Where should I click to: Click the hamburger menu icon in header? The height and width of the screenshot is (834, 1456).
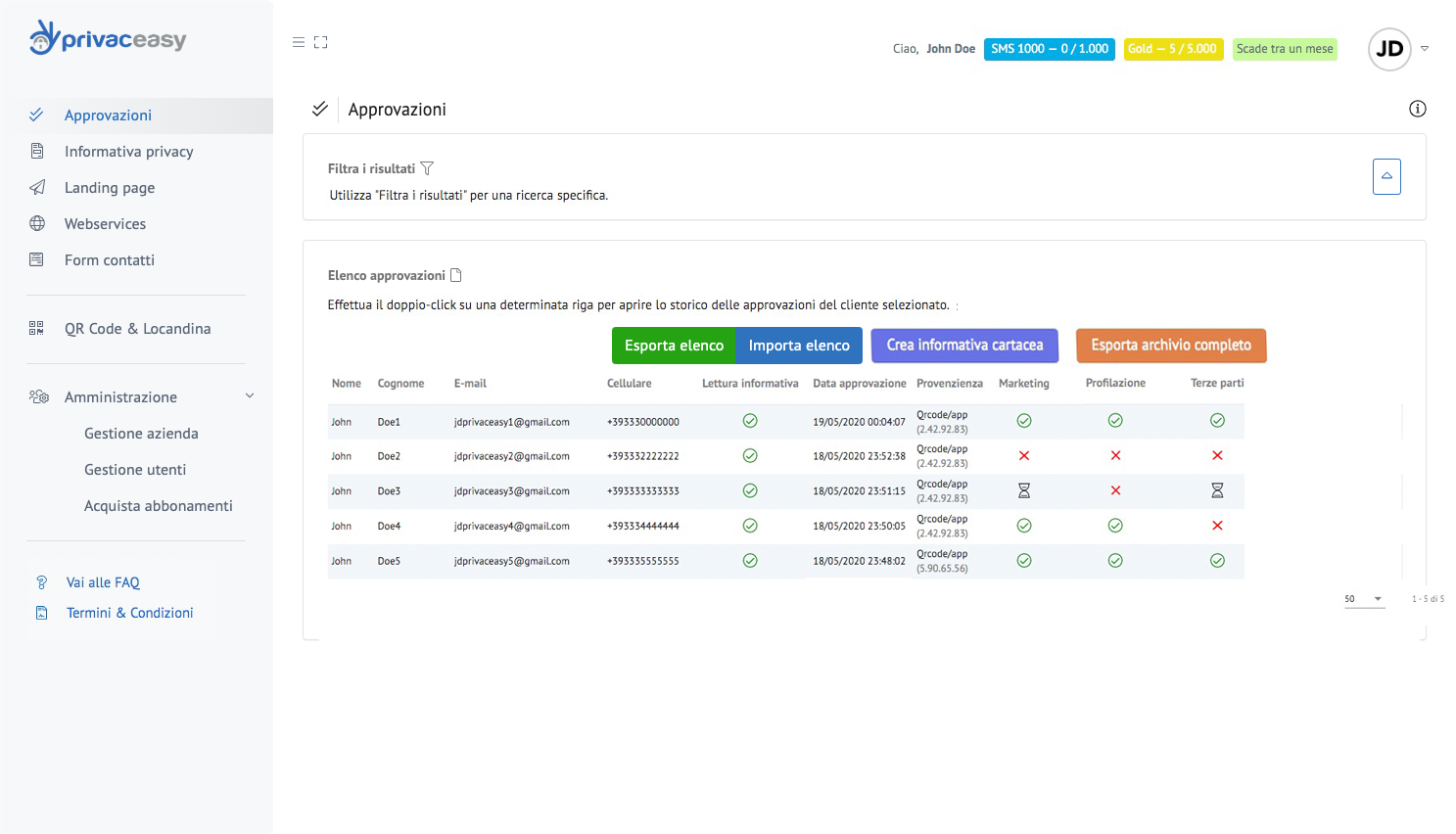299,42
